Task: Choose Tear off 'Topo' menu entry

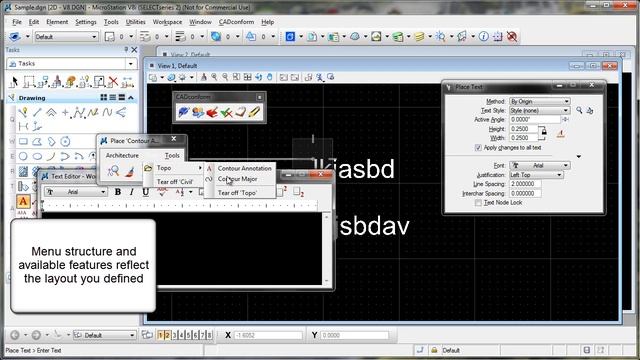Action: (x=237, y=193)
